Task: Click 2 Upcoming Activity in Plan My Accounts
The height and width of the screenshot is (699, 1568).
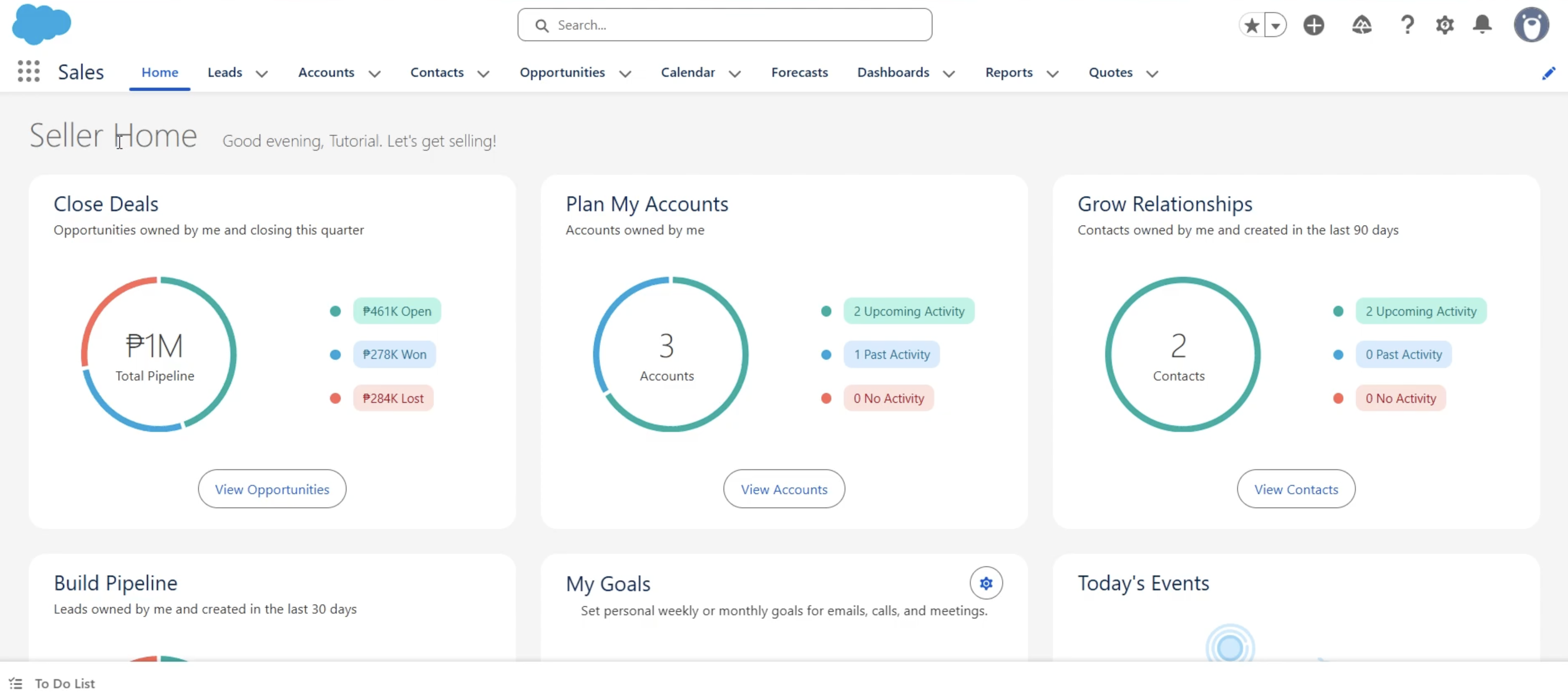Action: (x=909, y=311)
